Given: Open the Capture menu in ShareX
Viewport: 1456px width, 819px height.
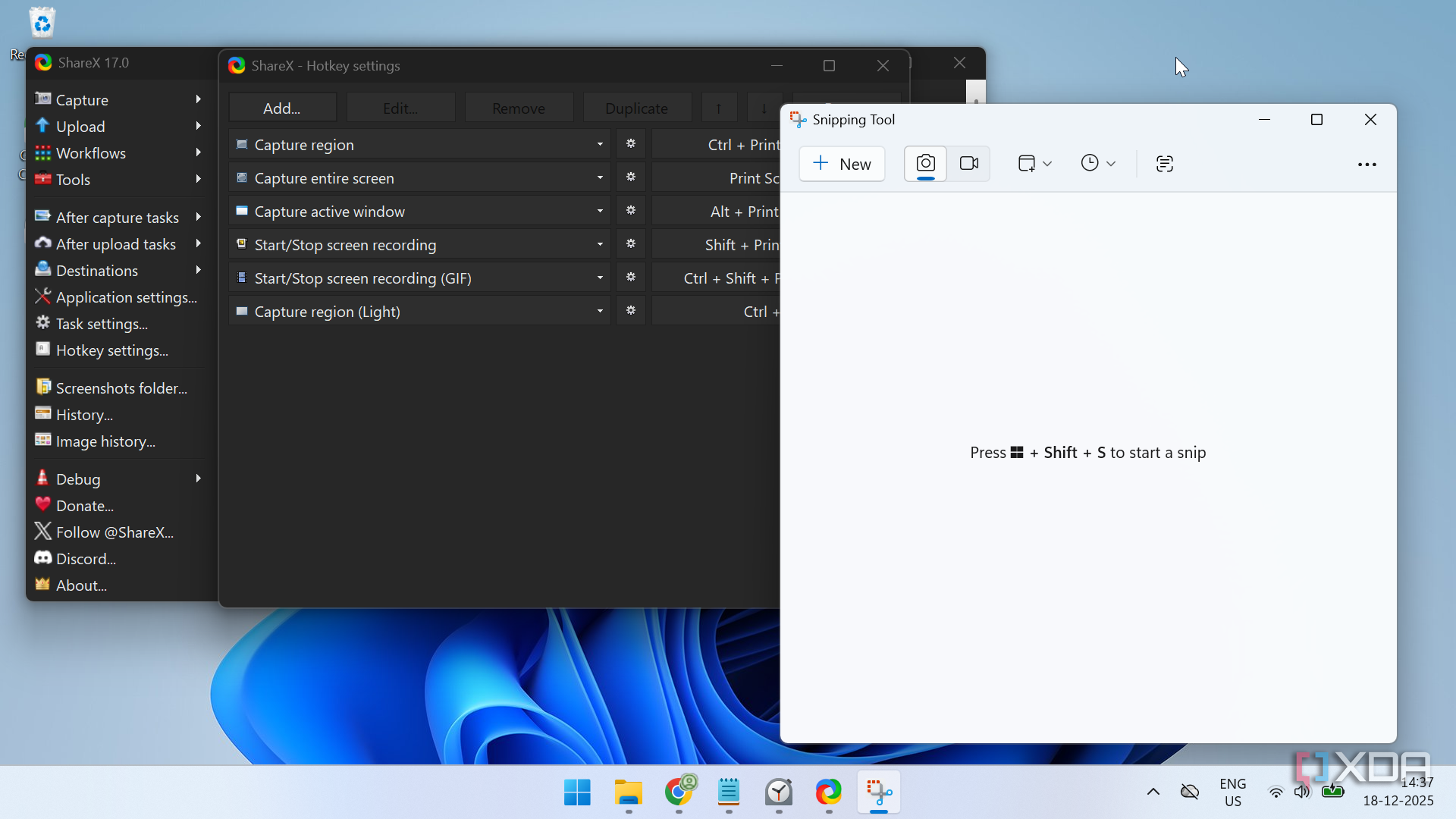Looking at the screenshot, I should pos(119,99).
